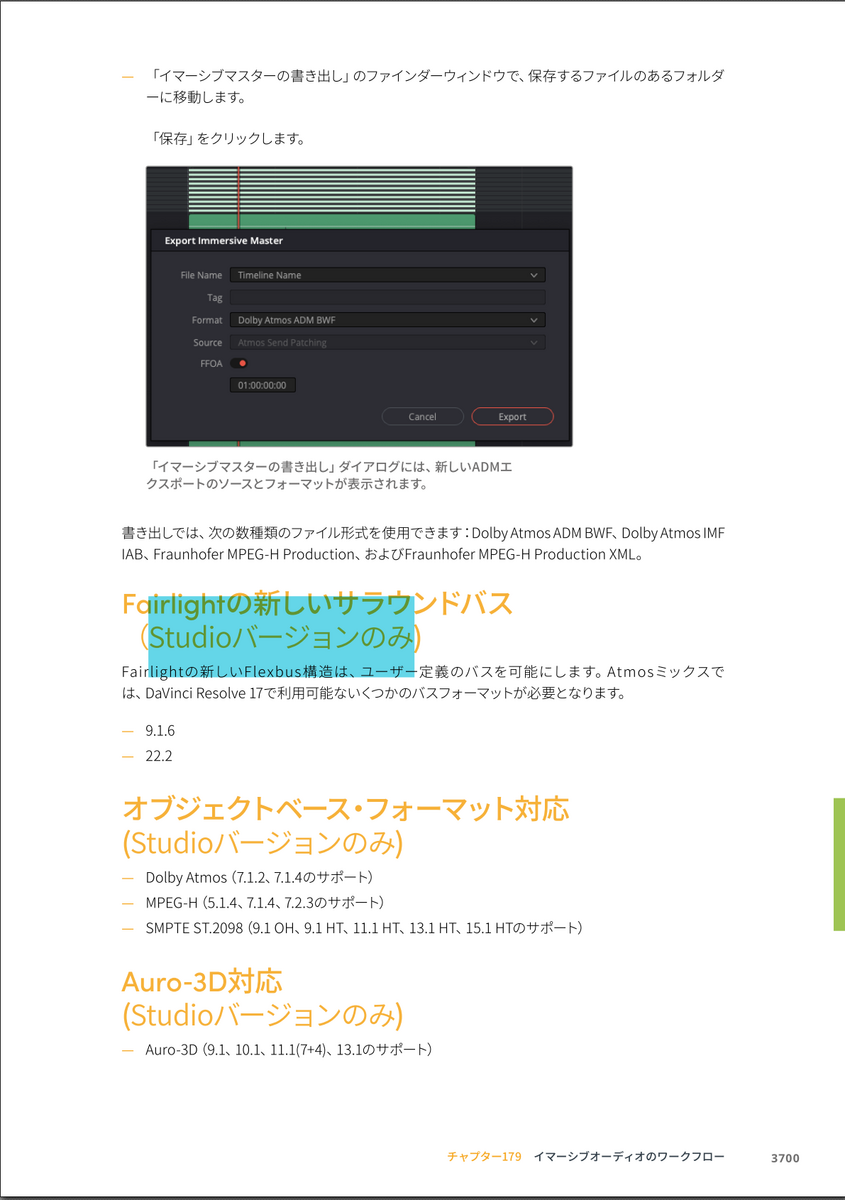845x1200 pixels.
Task: Toggle the FFOA switch
Action: click(239, 364)
